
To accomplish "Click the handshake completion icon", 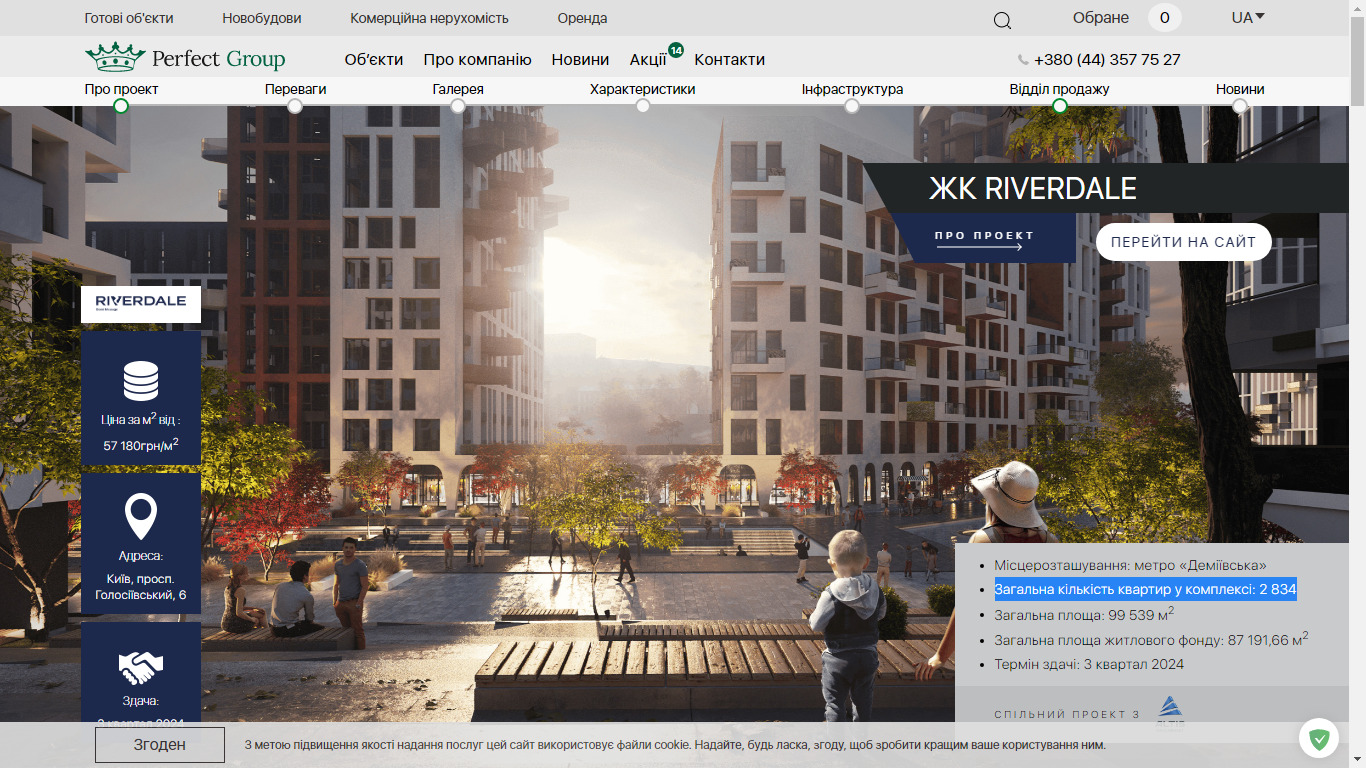I will pyautogui.click(x=141, y=667).
